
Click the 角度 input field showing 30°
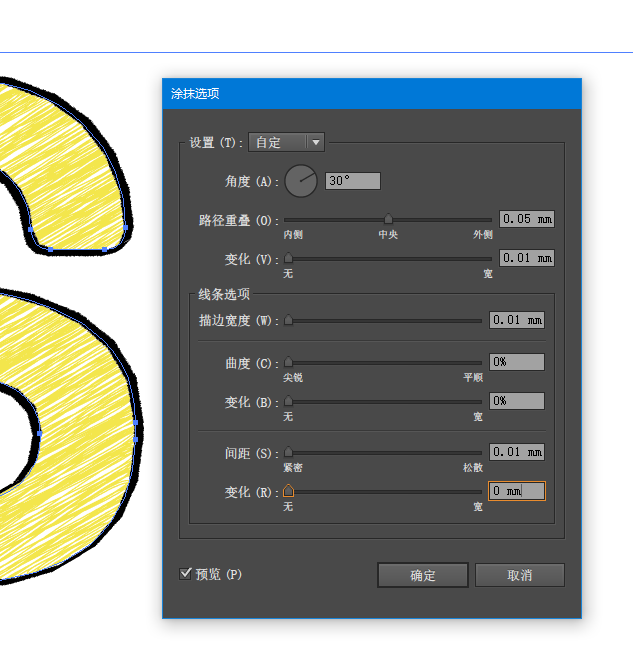coord(353,181)
